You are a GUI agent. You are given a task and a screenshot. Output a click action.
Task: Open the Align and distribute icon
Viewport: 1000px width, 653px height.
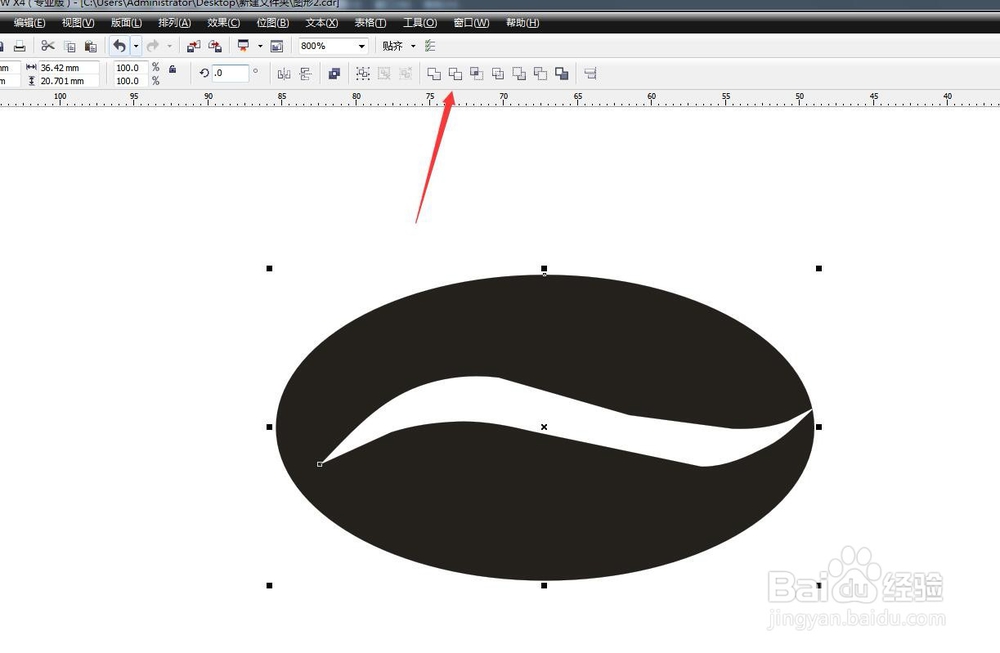pos(591,74)
